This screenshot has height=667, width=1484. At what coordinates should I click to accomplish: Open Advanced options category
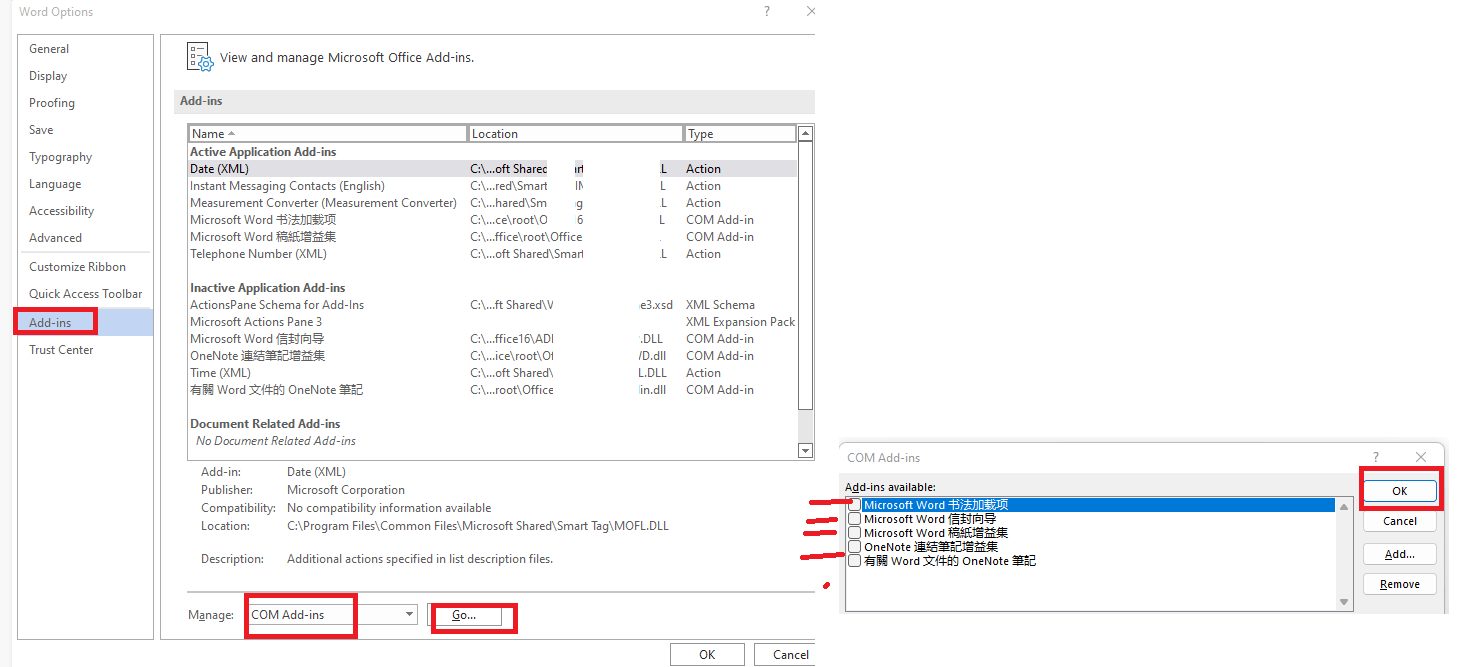[55, 238]
